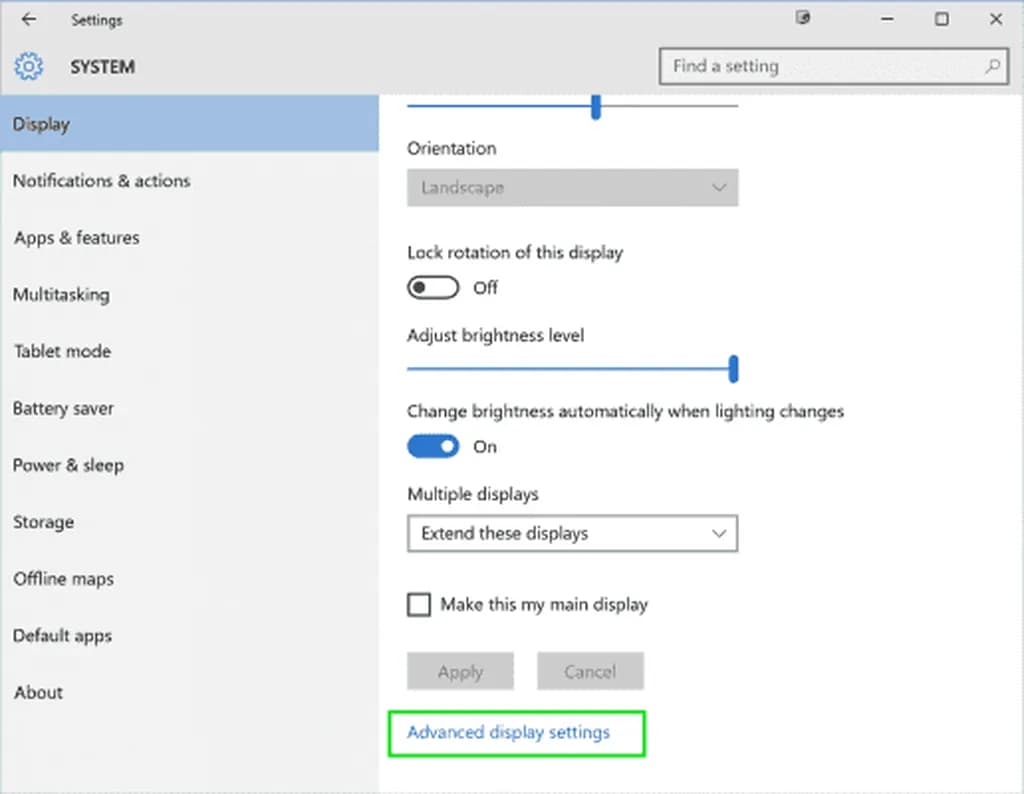The width and height of the screenshot is (1024, 794).
Task: Go to Battery saver settings
Action: point(63,409)
